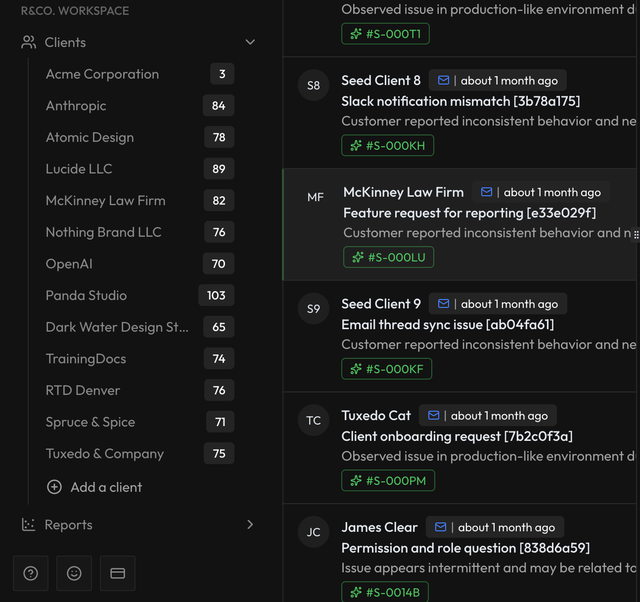
Task: Click the James Clear sender name
Action: click(379, 527)
